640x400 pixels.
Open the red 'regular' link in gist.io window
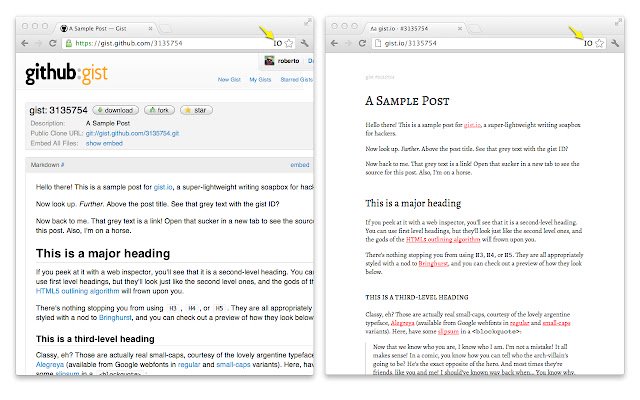pos(520,323)
